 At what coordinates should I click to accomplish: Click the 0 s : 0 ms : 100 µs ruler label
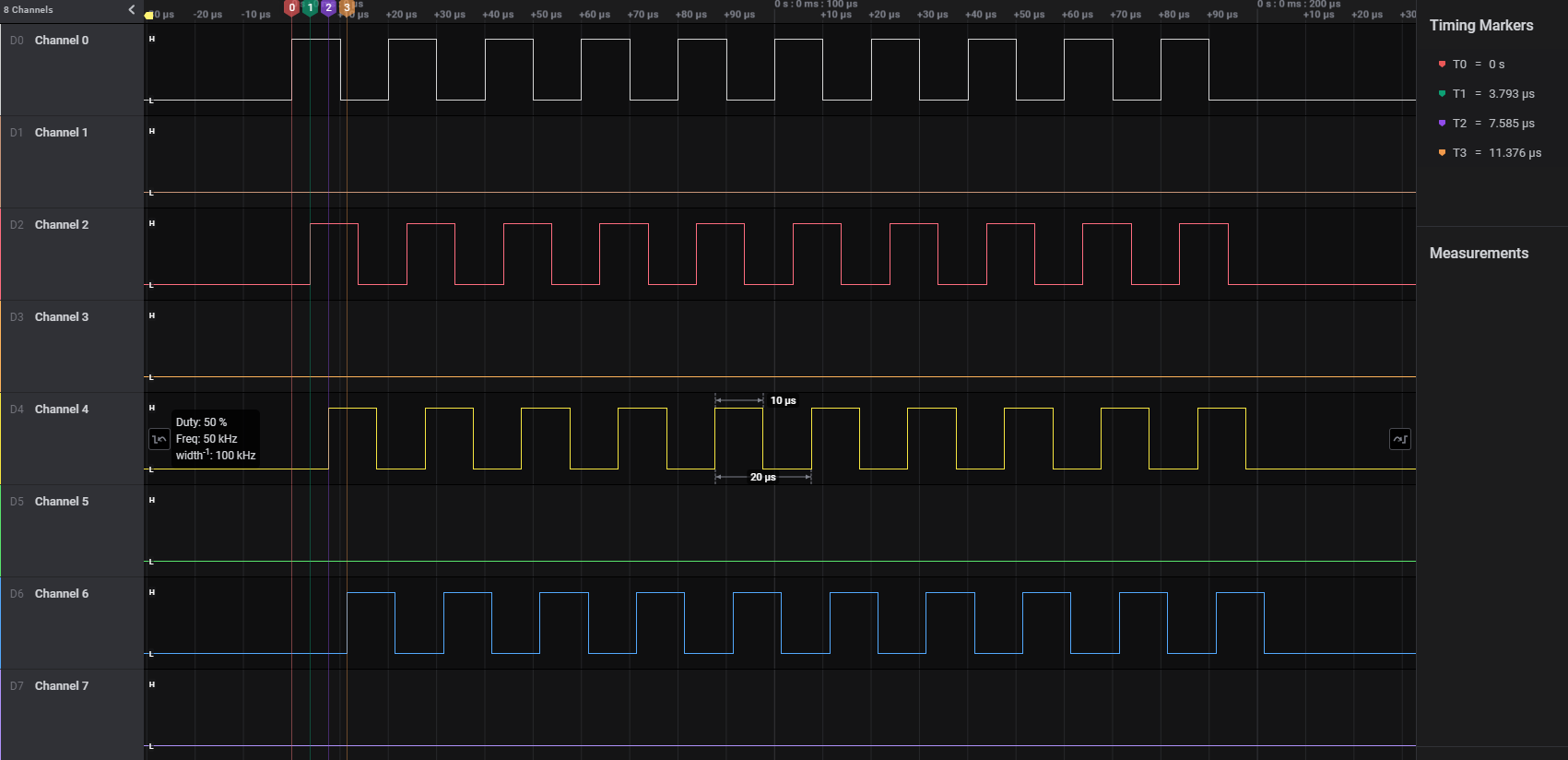pos(816,4)
